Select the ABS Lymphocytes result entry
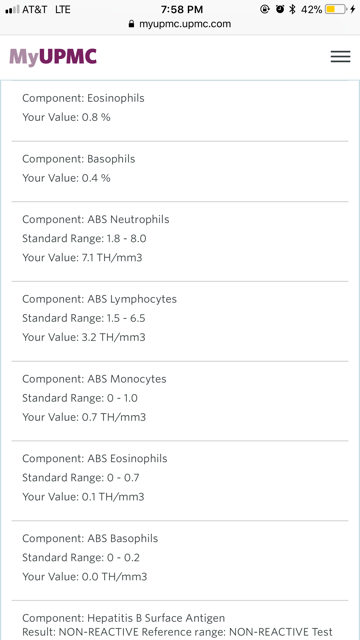 (180, 321)
